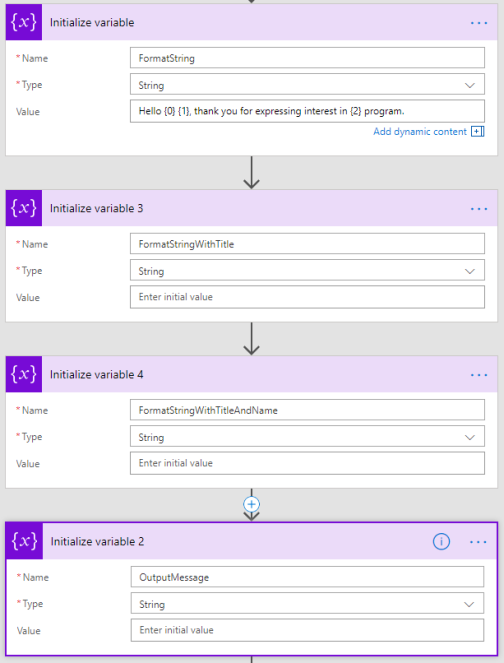The width and height of the screenshot is (504, 663).
Task: Click Value field of Initialize variable 4
Action: pos(307,463)
